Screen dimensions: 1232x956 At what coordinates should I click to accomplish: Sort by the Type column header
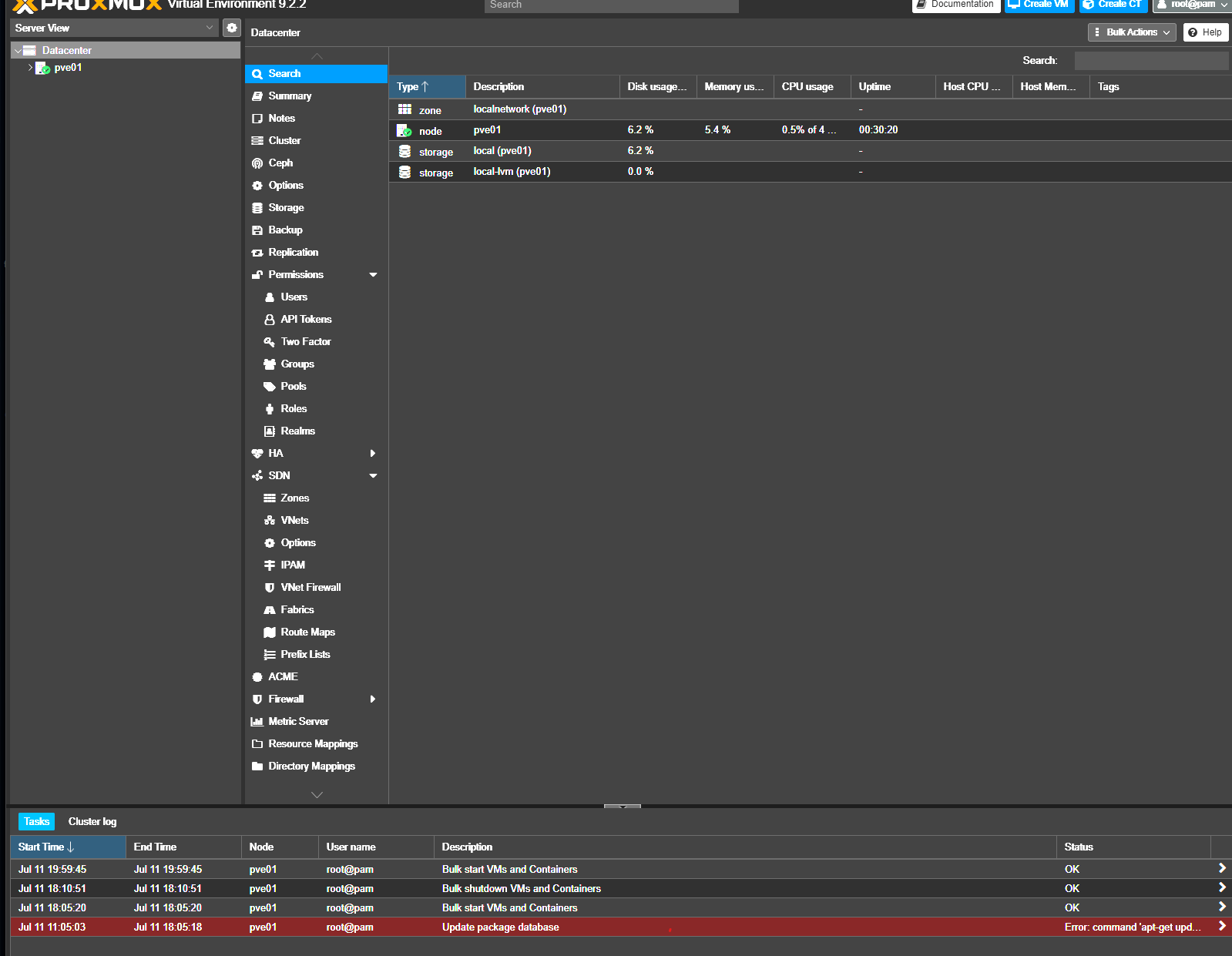427,86
